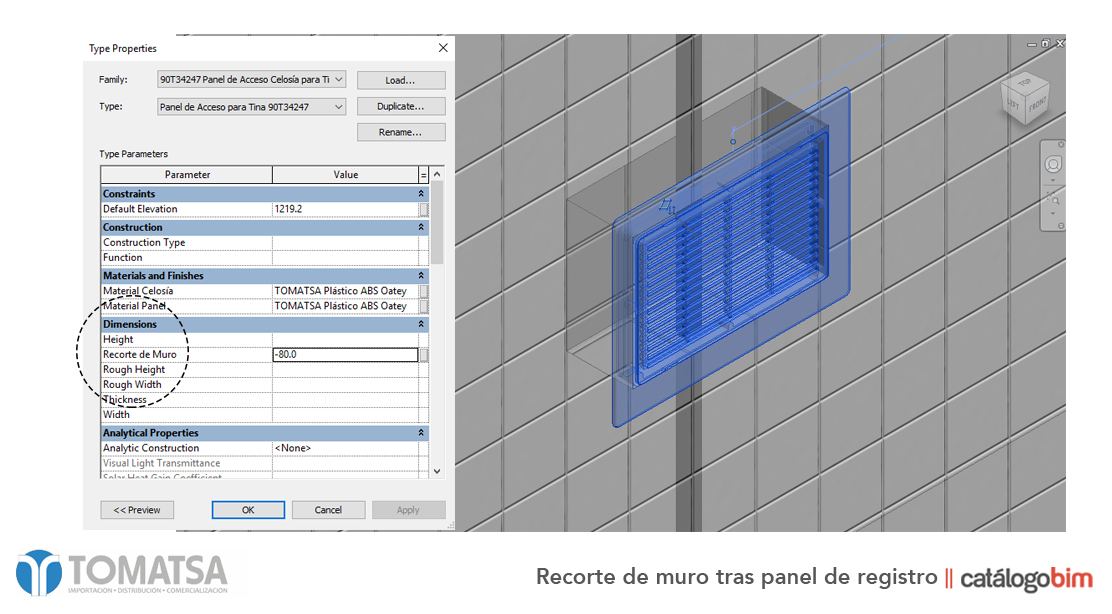
Task: Open the Family dropdown
Action: coord(337,80)
